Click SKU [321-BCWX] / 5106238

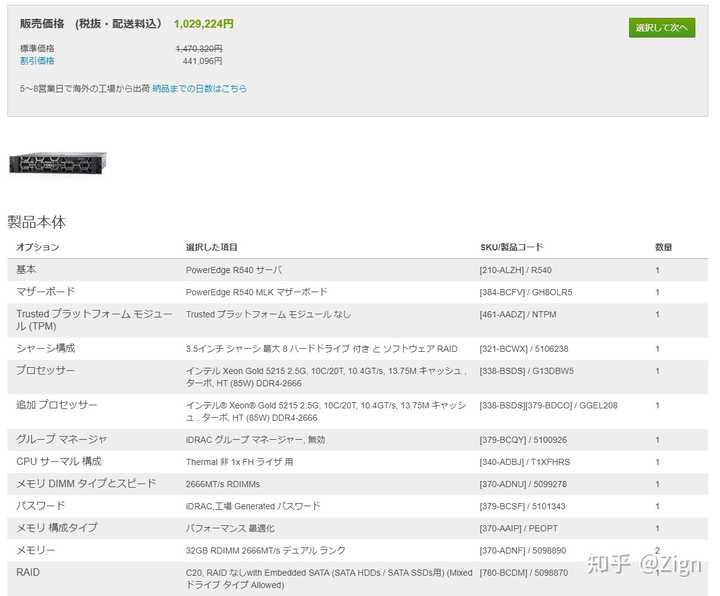(524, 349)
